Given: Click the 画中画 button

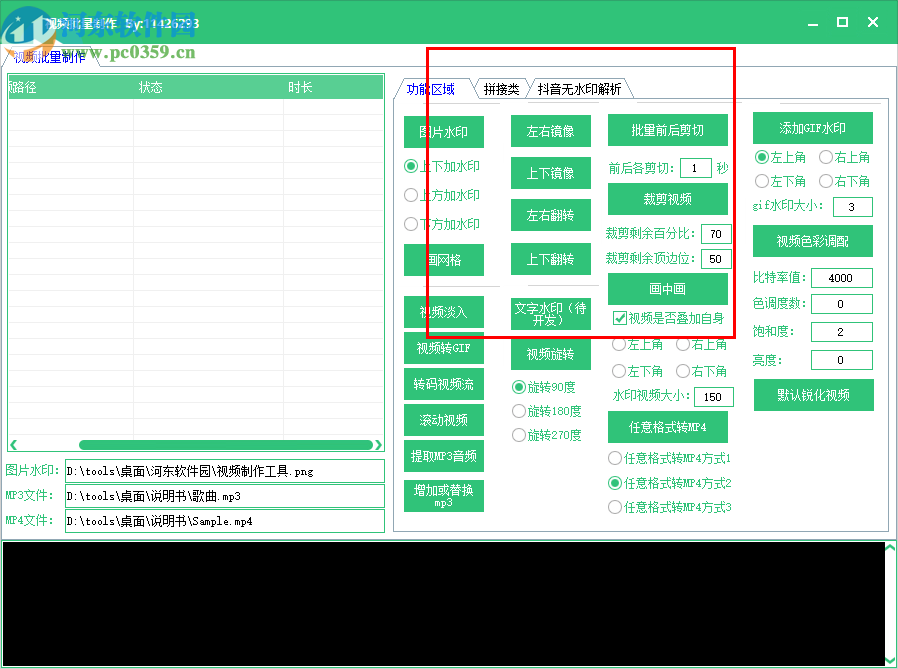Looking at the screenshot, I should tap(667, 289).
